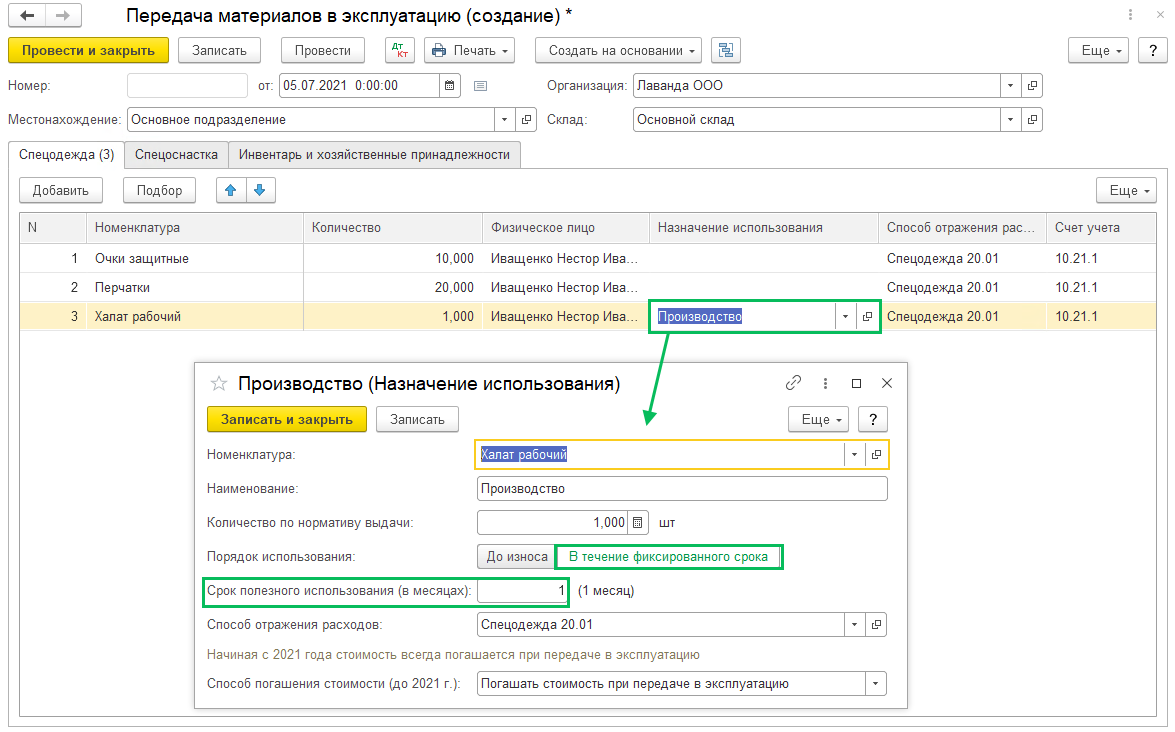Click Добавить row button

click(61, 190)
